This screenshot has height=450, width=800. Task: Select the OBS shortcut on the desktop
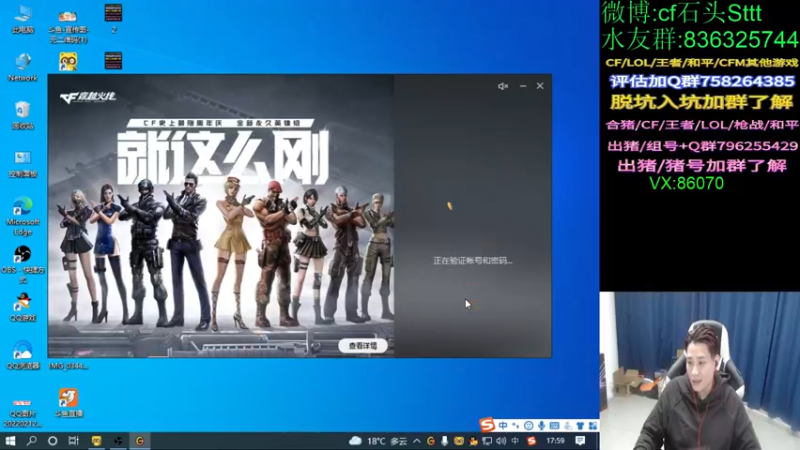22,264
